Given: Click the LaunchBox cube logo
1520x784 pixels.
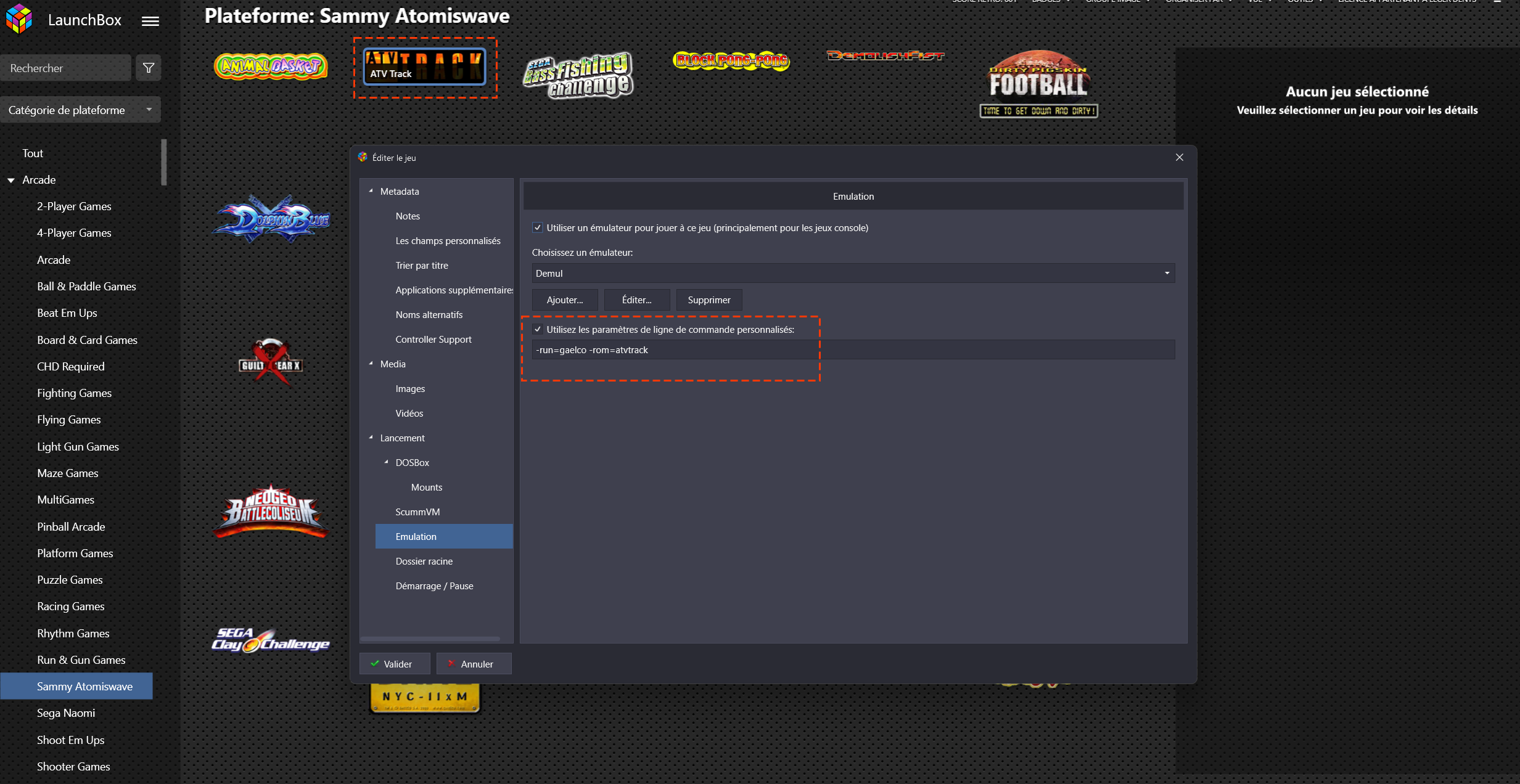Looking at the screenshot, I should 19,18.
